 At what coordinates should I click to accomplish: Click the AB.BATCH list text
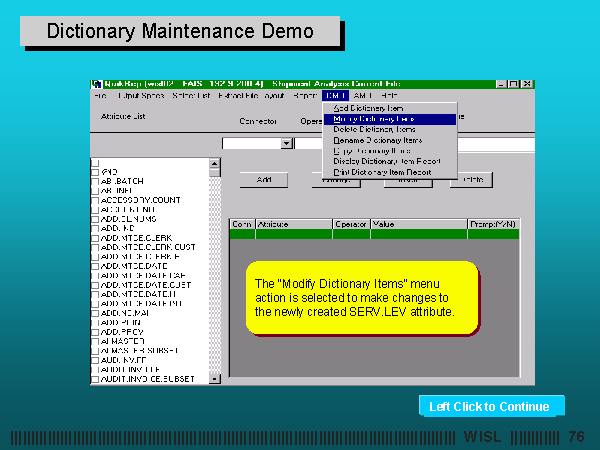(x=122, y=181)
